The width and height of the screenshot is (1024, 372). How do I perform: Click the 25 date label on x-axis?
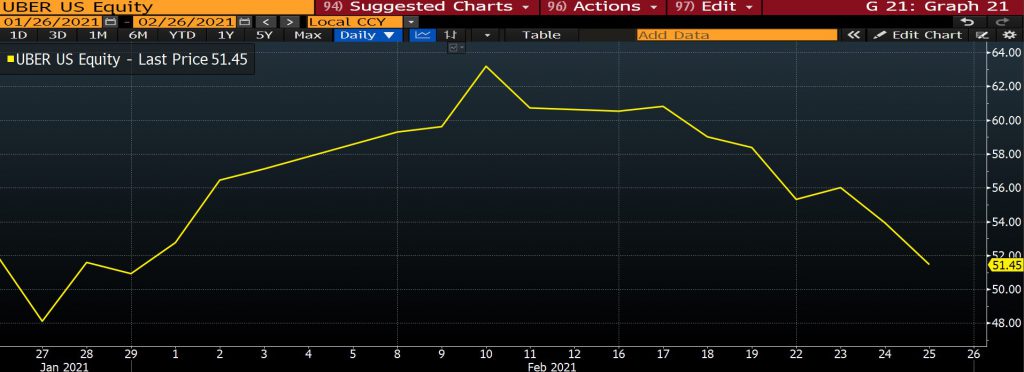[929, 355]
